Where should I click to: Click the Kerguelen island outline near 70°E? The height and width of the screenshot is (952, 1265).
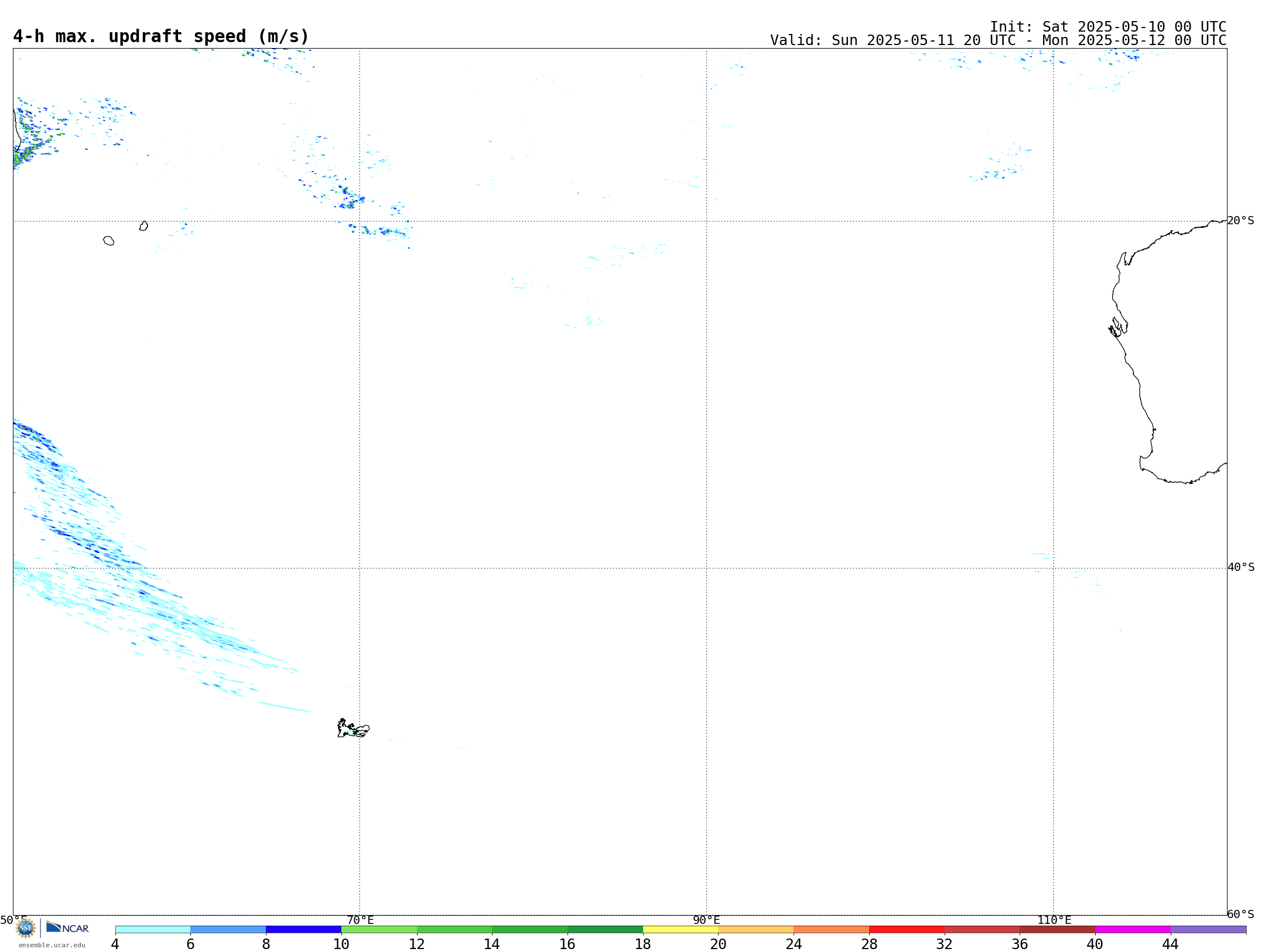coord(353,728)
